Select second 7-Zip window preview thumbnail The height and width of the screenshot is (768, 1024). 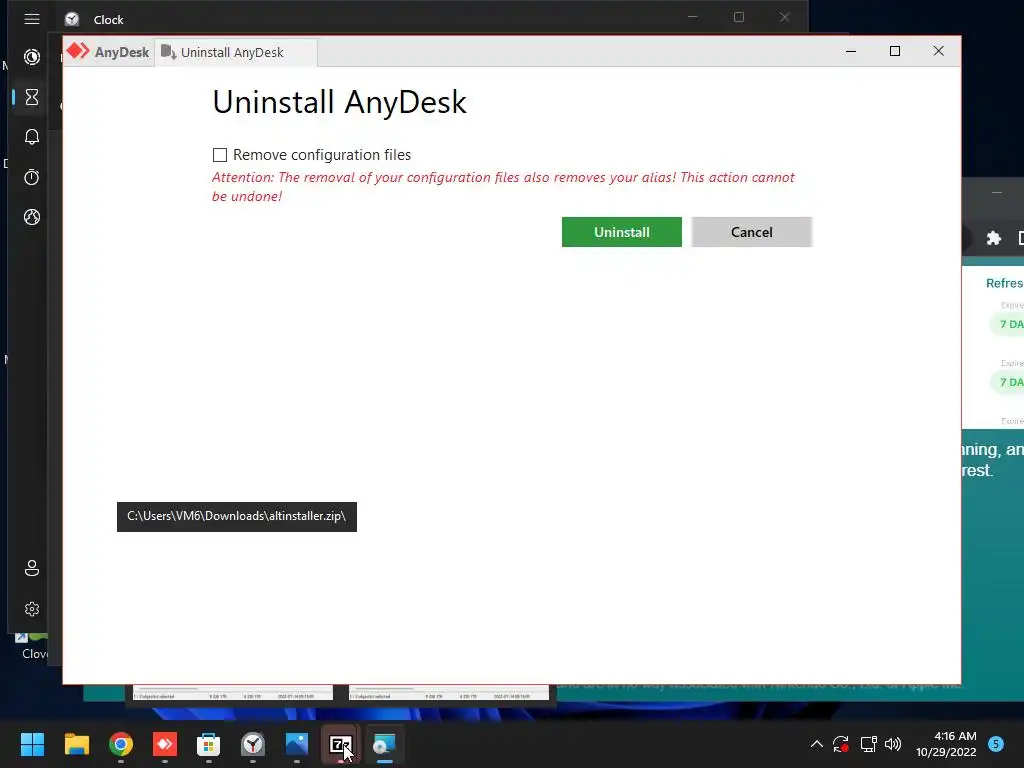tap(449, 693)
